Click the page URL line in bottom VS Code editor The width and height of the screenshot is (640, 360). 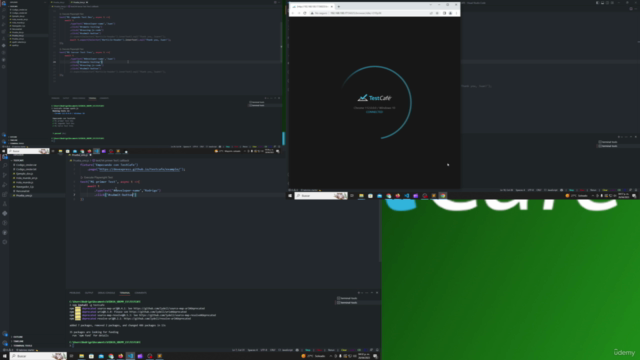pos(136,169)
